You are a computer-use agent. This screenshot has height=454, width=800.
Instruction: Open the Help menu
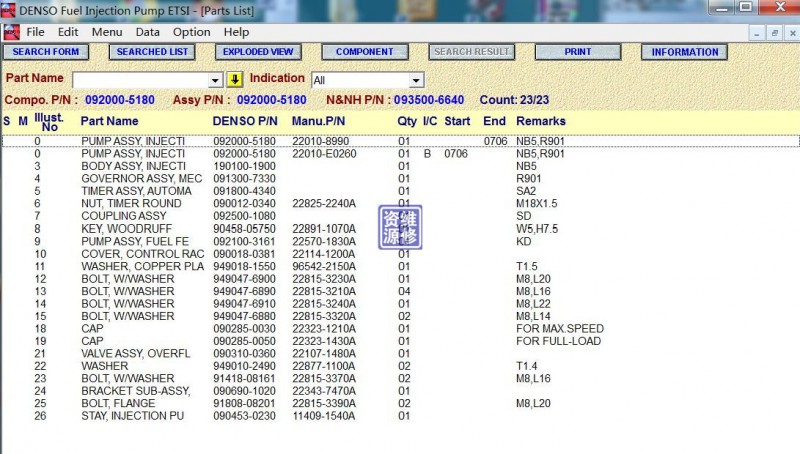click(x=236, y=32)
